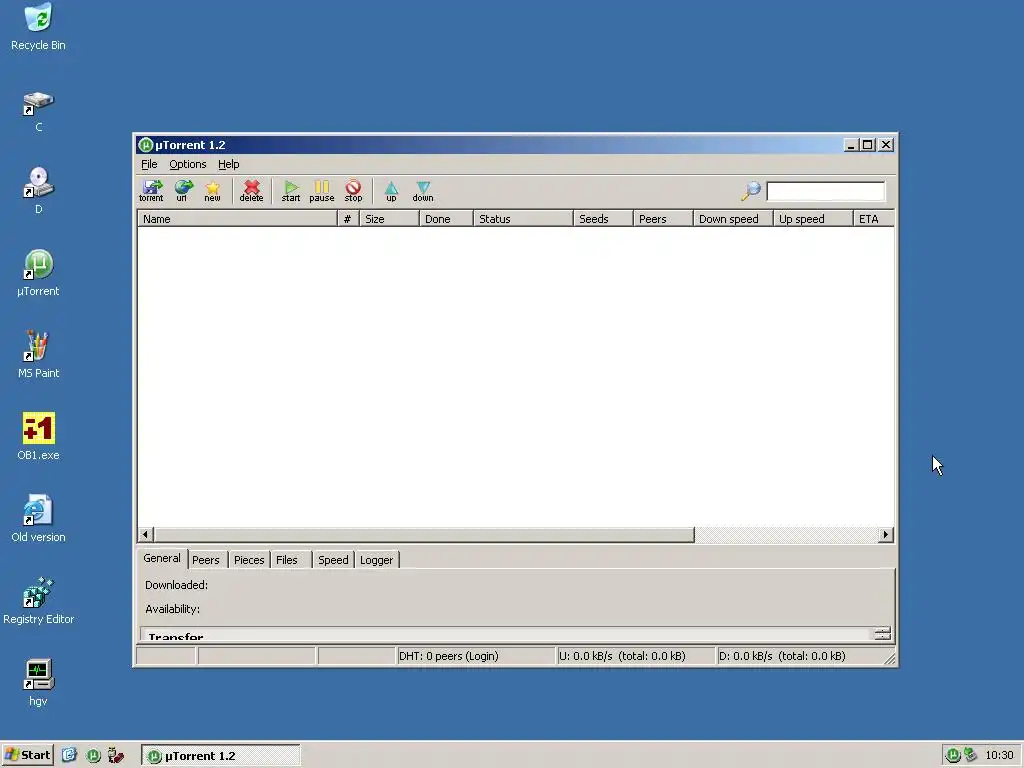Click DHT: 0 peers (Login) status text

(x=449, y=656)
